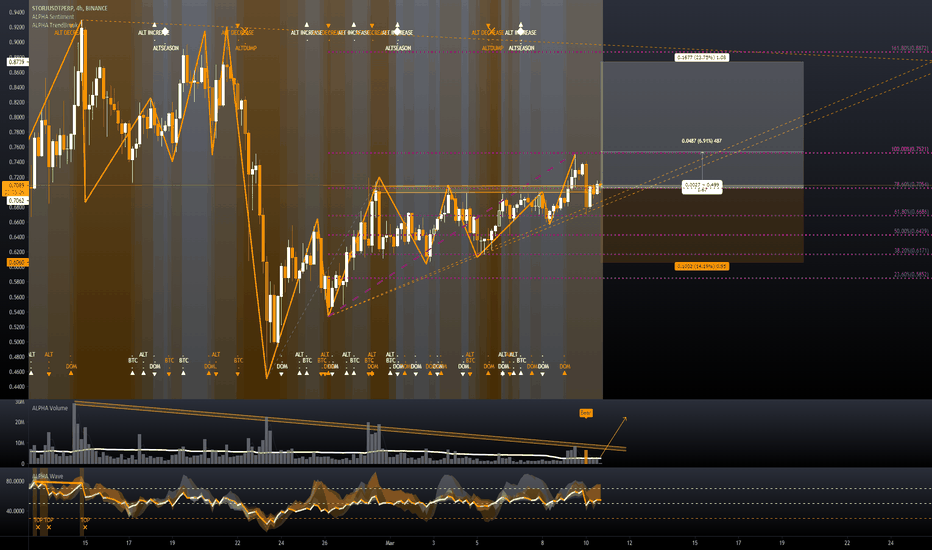
Task: Click the 50.00% Fibonacci level label
Action: (911, 231)
